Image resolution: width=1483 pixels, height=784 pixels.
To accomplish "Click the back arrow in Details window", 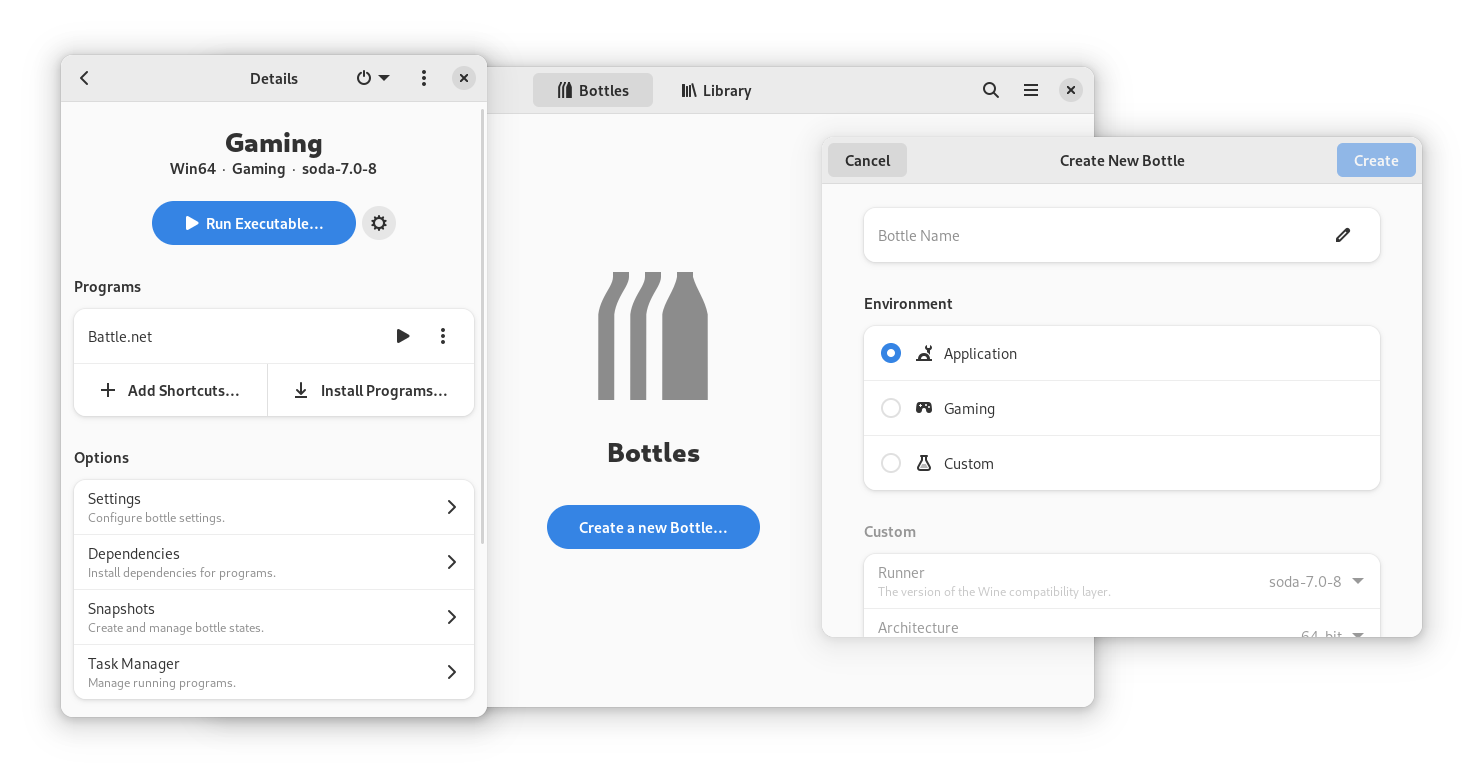I will (84, 78).
